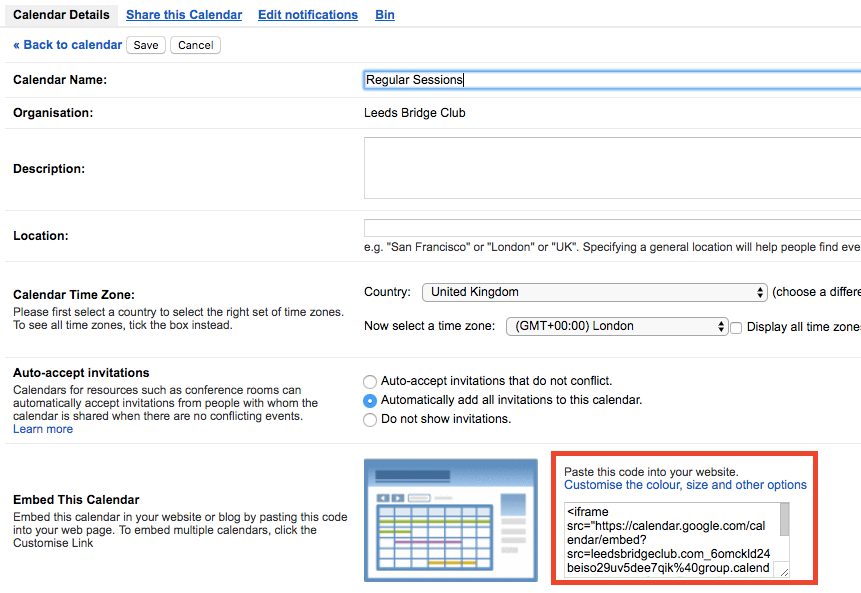This screenshot has height=593, width=861.
Task: Open Customise the colour, size and other options
Action: click(x=685, y=485)
